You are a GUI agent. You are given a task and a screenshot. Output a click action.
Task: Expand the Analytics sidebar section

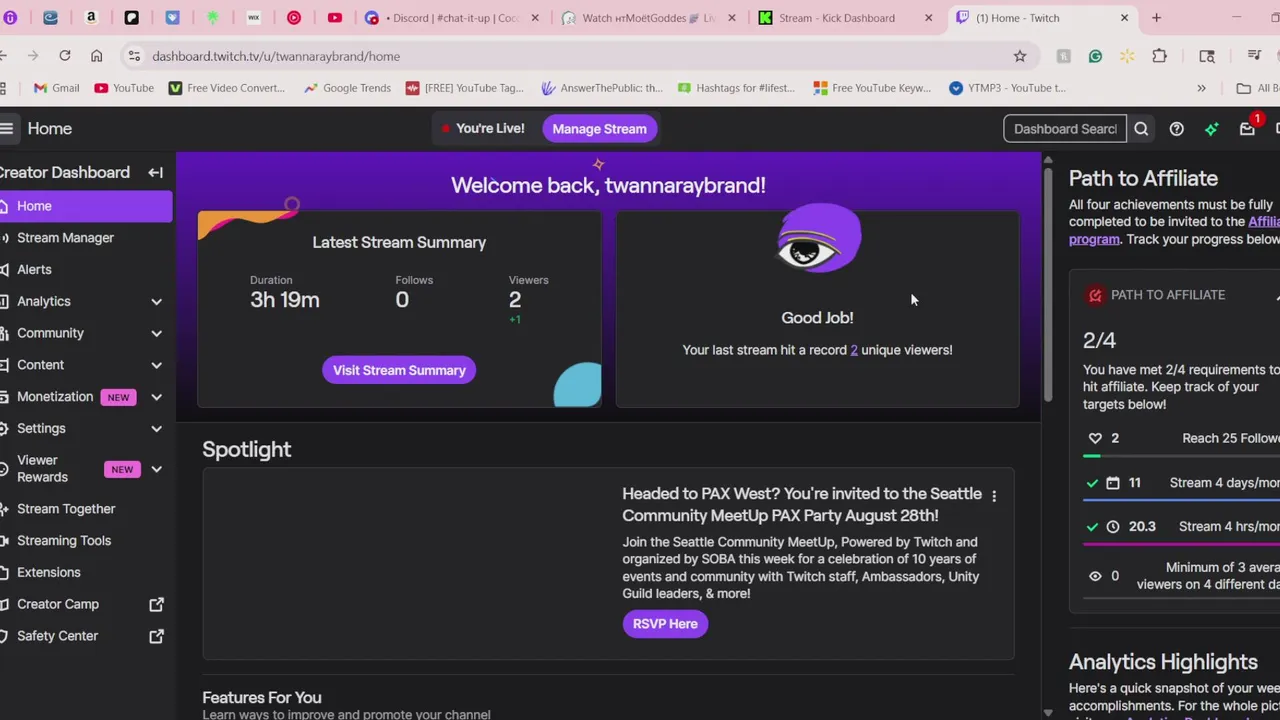point(156,301)
